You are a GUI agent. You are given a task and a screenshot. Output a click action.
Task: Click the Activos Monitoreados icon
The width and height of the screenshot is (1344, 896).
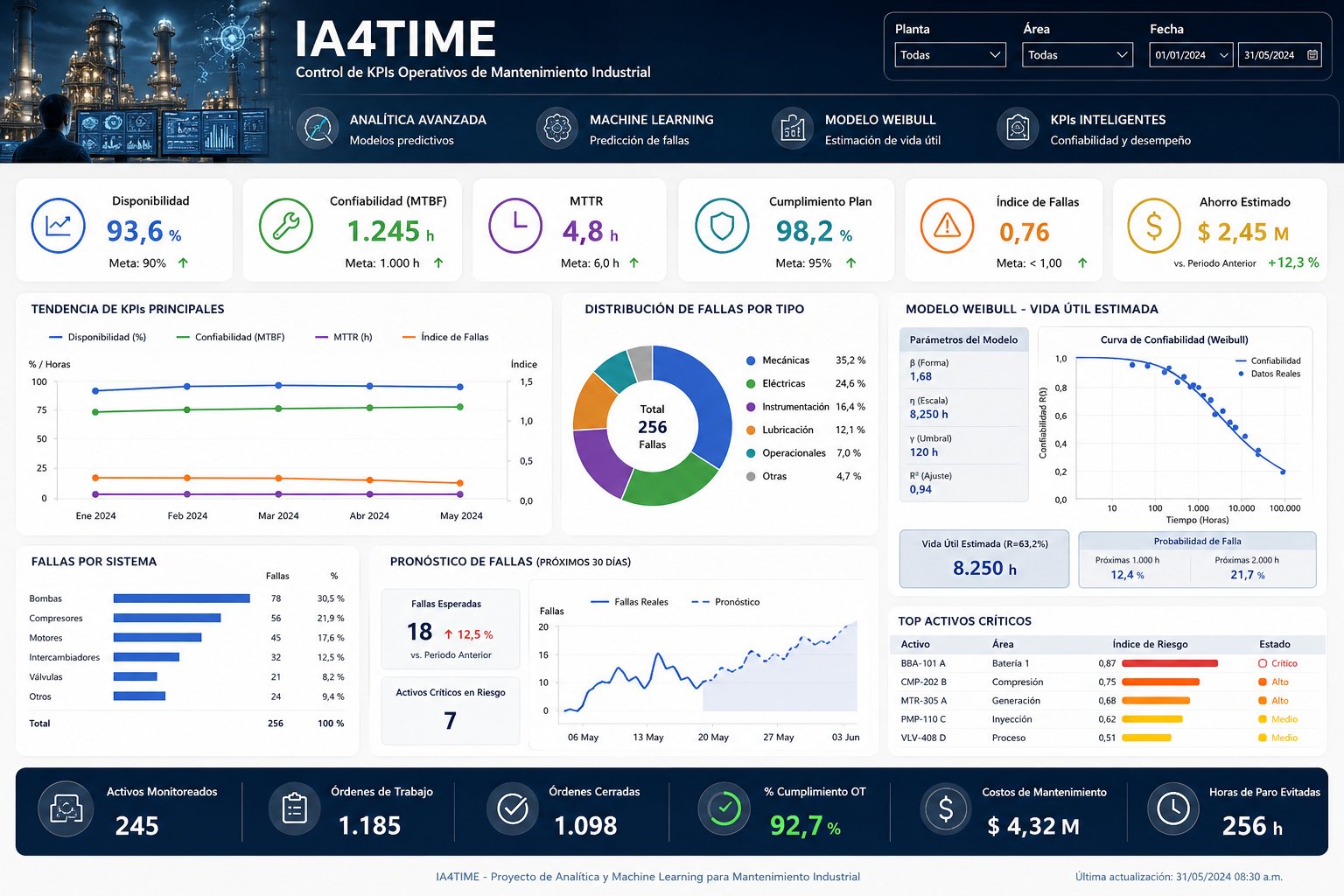[66, 808]
